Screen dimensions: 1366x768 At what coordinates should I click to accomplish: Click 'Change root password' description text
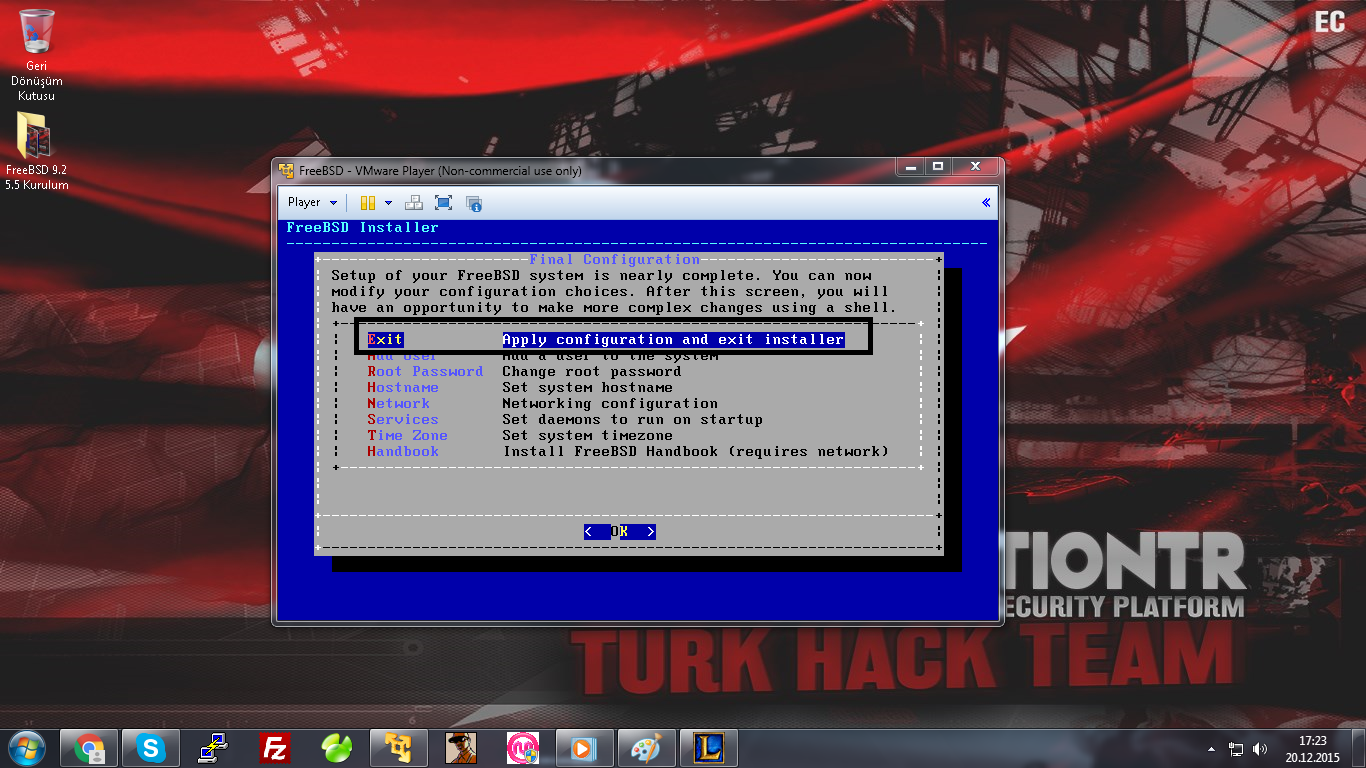pyautogui.click(x=592, y=371)
